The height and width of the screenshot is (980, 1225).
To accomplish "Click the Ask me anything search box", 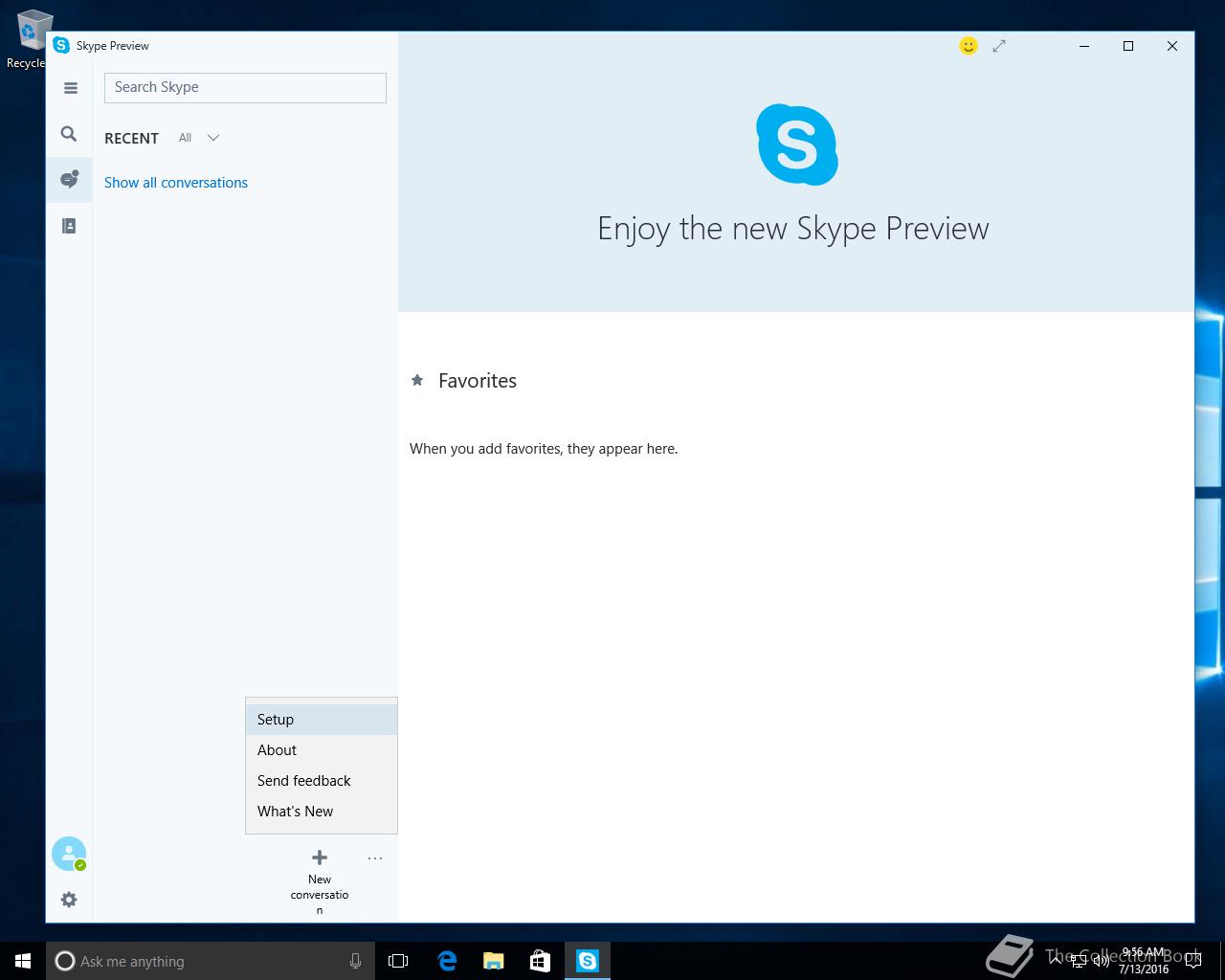I will click(x=211, y=961).
